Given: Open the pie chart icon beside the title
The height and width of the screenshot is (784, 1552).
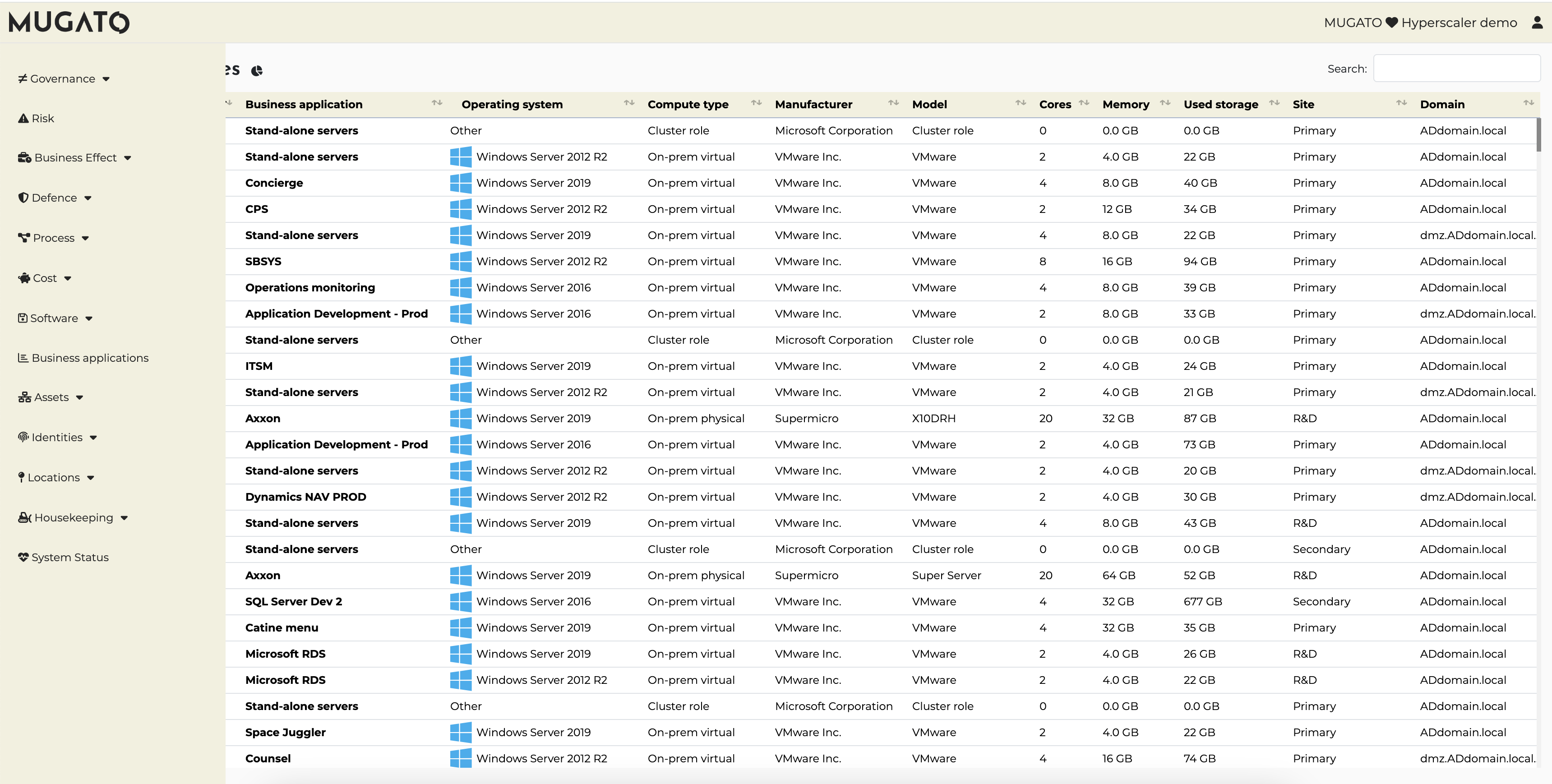Looking at the screenshot, I should pos(257,70).
